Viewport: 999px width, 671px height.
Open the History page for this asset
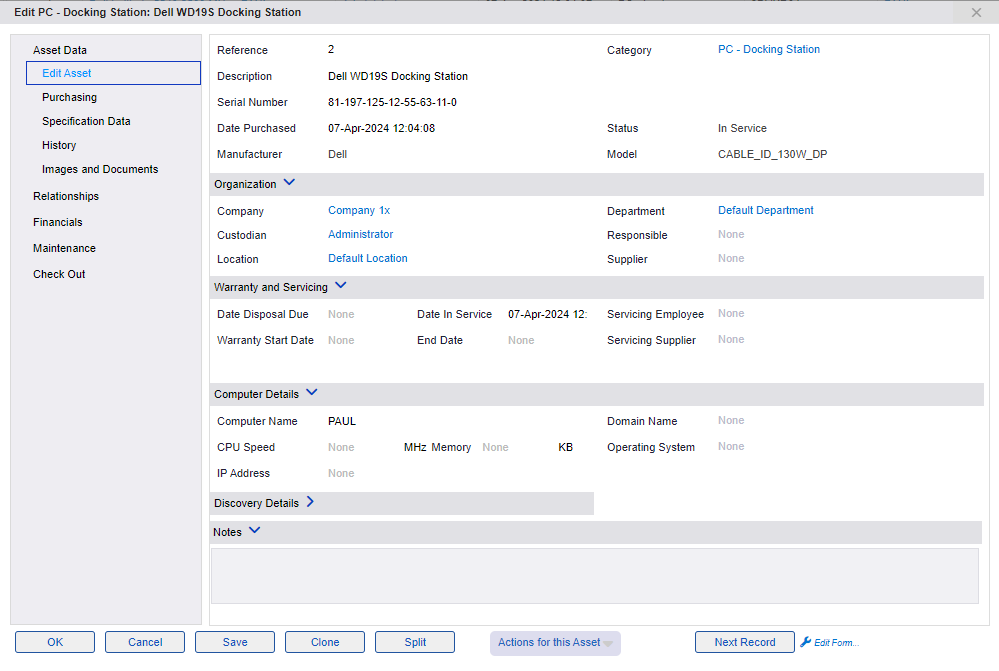(59, 145)
